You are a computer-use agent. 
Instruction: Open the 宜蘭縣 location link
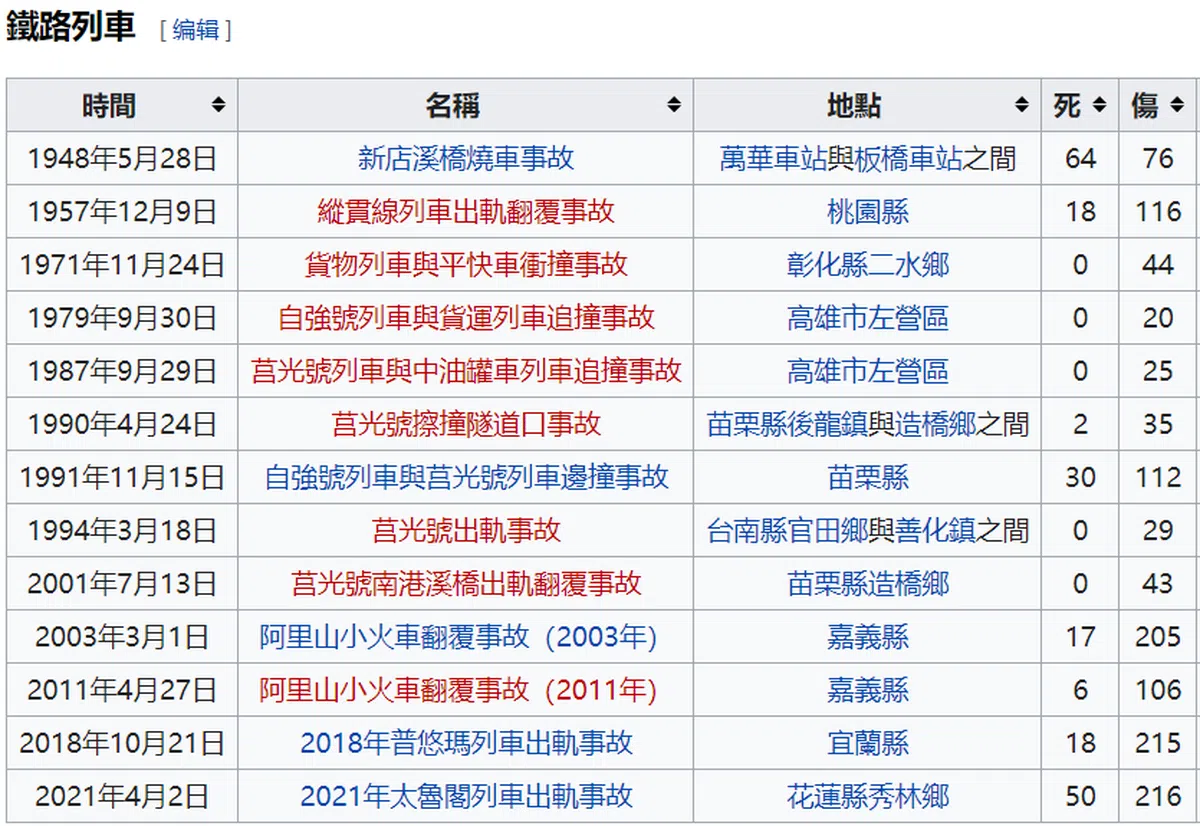(867, 743)
